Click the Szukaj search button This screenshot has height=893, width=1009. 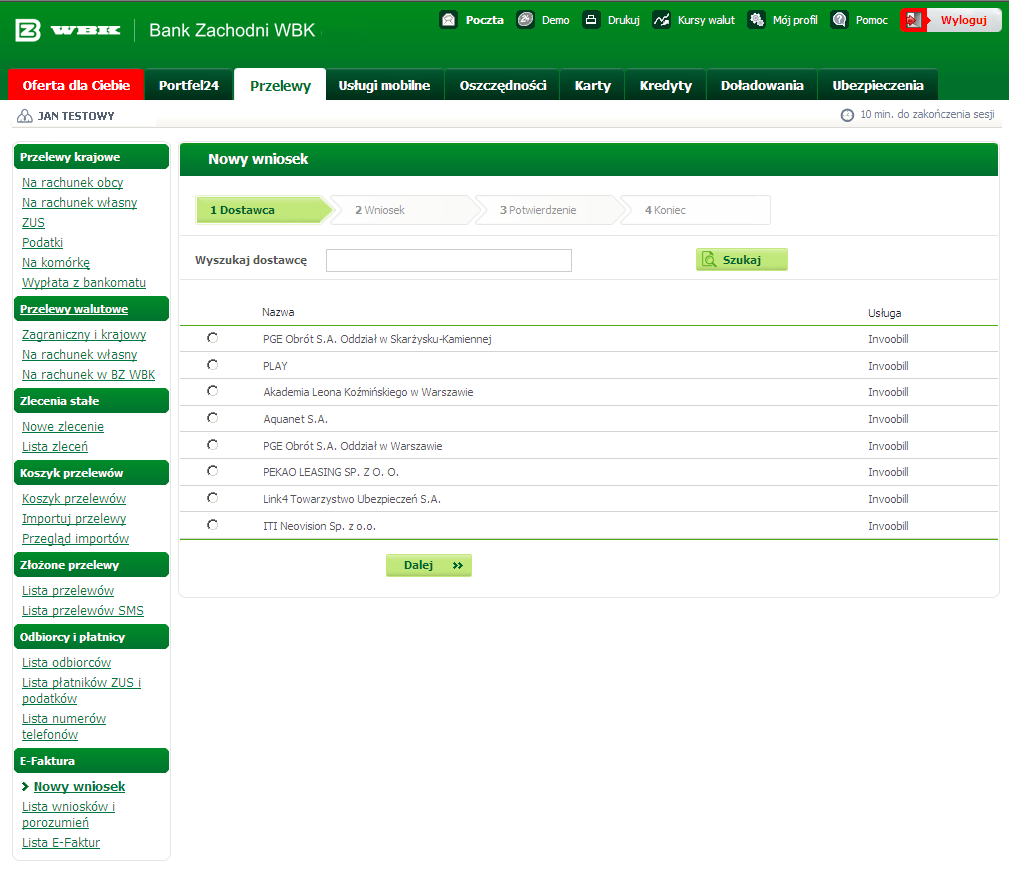point(741,259)
